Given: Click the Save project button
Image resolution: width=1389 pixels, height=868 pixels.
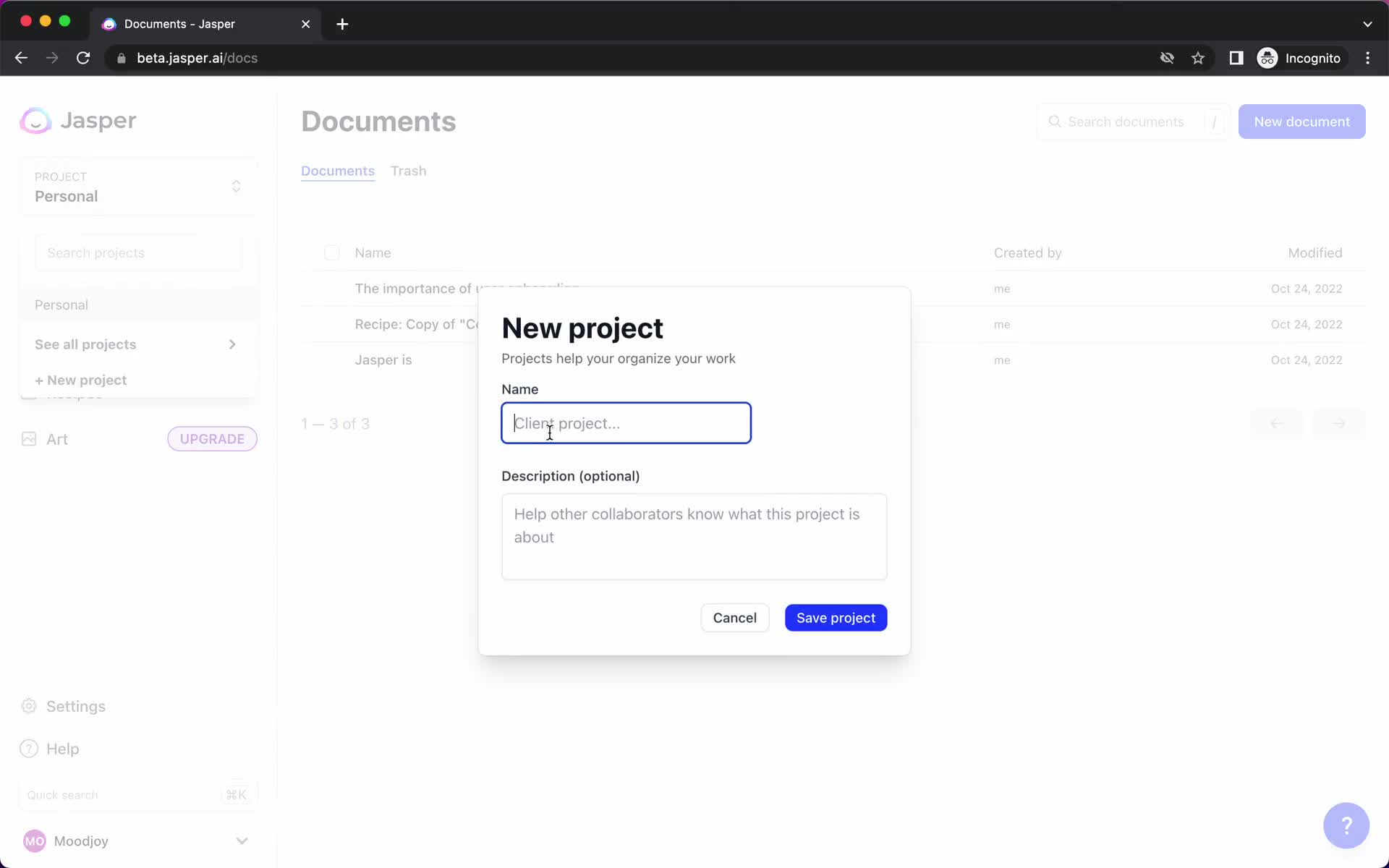Looking at the screenshot, I should pyautogui.click(x=836, y=618).
